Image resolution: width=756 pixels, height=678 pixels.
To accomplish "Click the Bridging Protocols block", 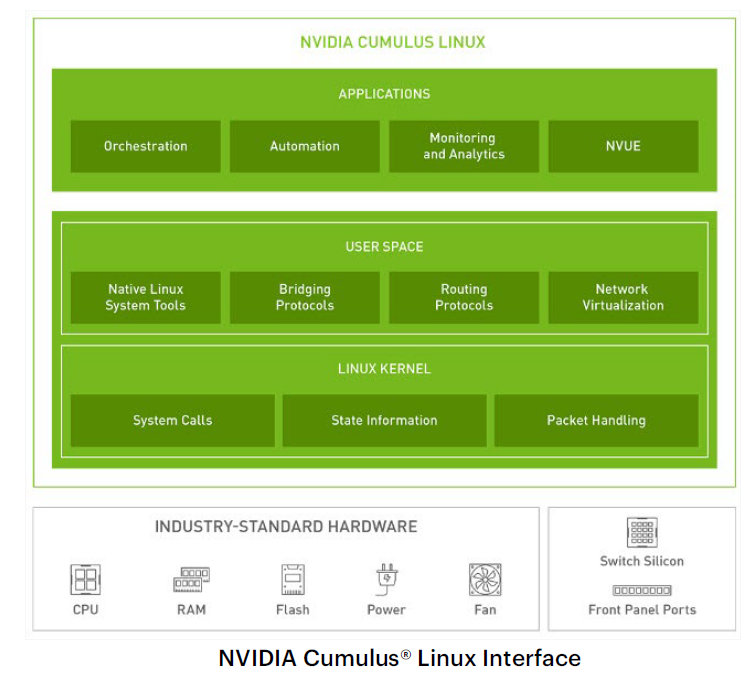I will (x=304, y=297).
